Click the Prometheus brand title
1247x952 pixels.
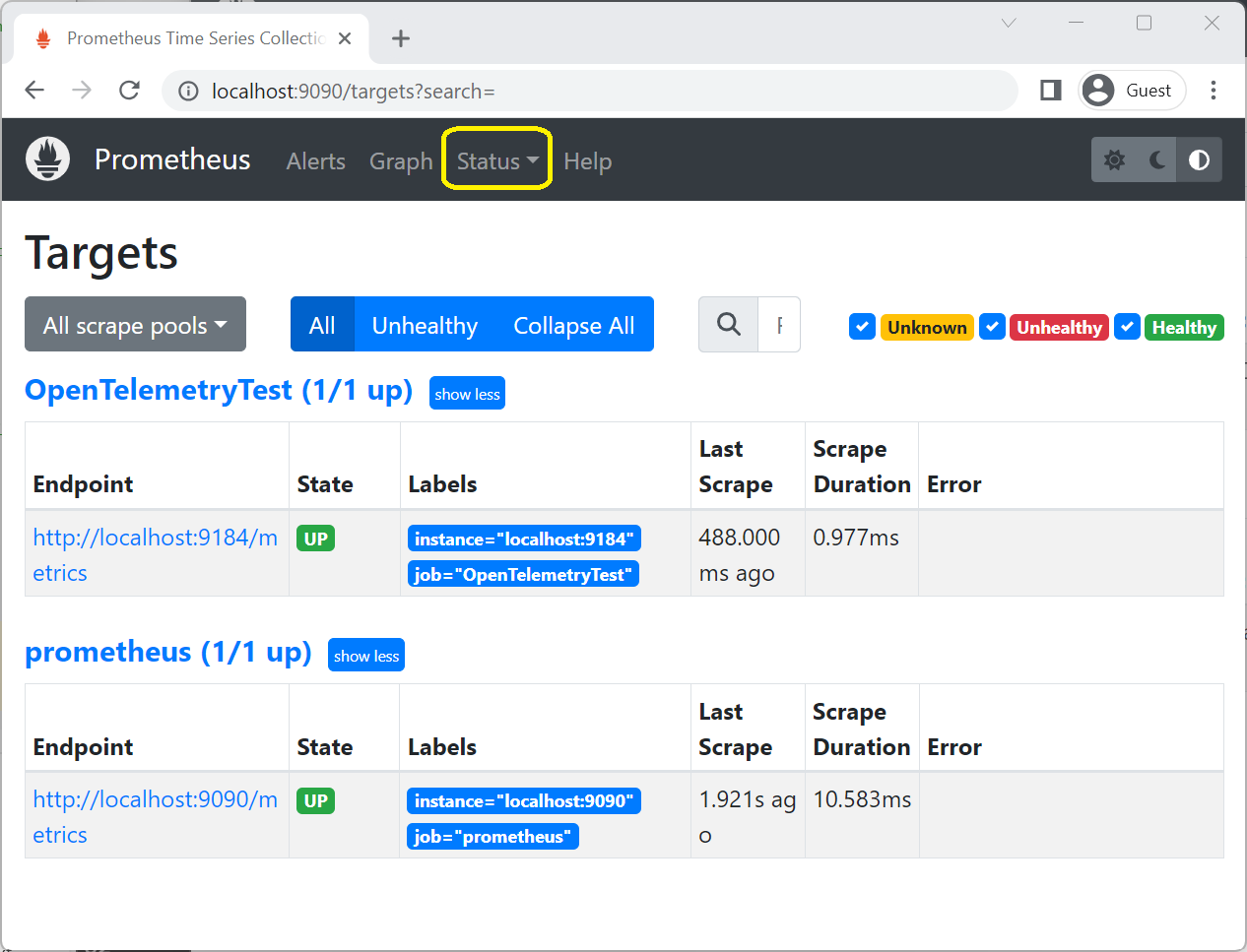coord(172,159)
